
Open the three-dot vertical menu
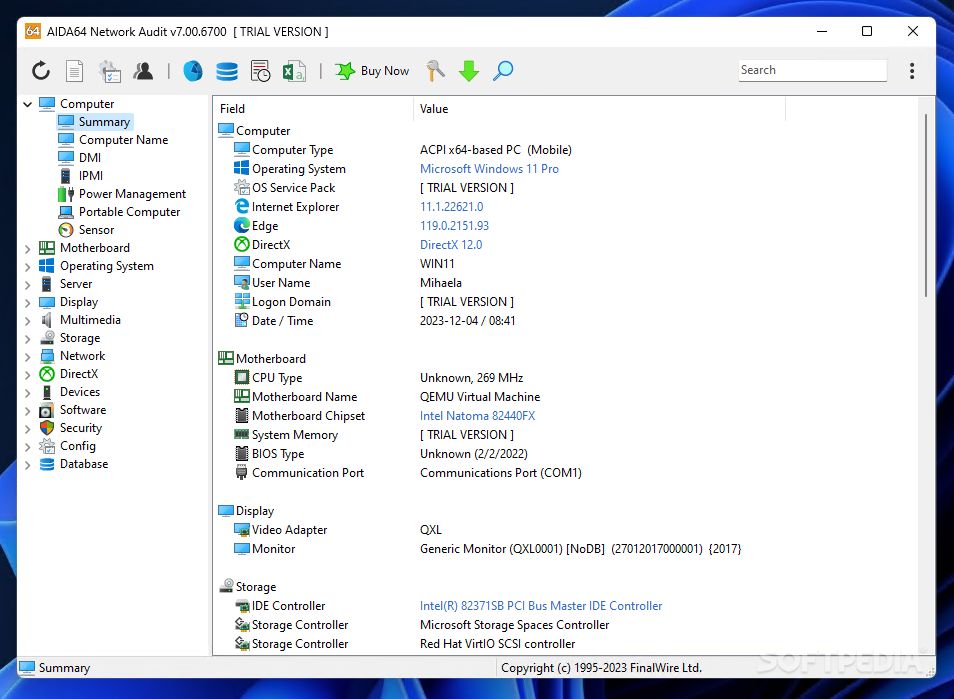click(912, 71)
